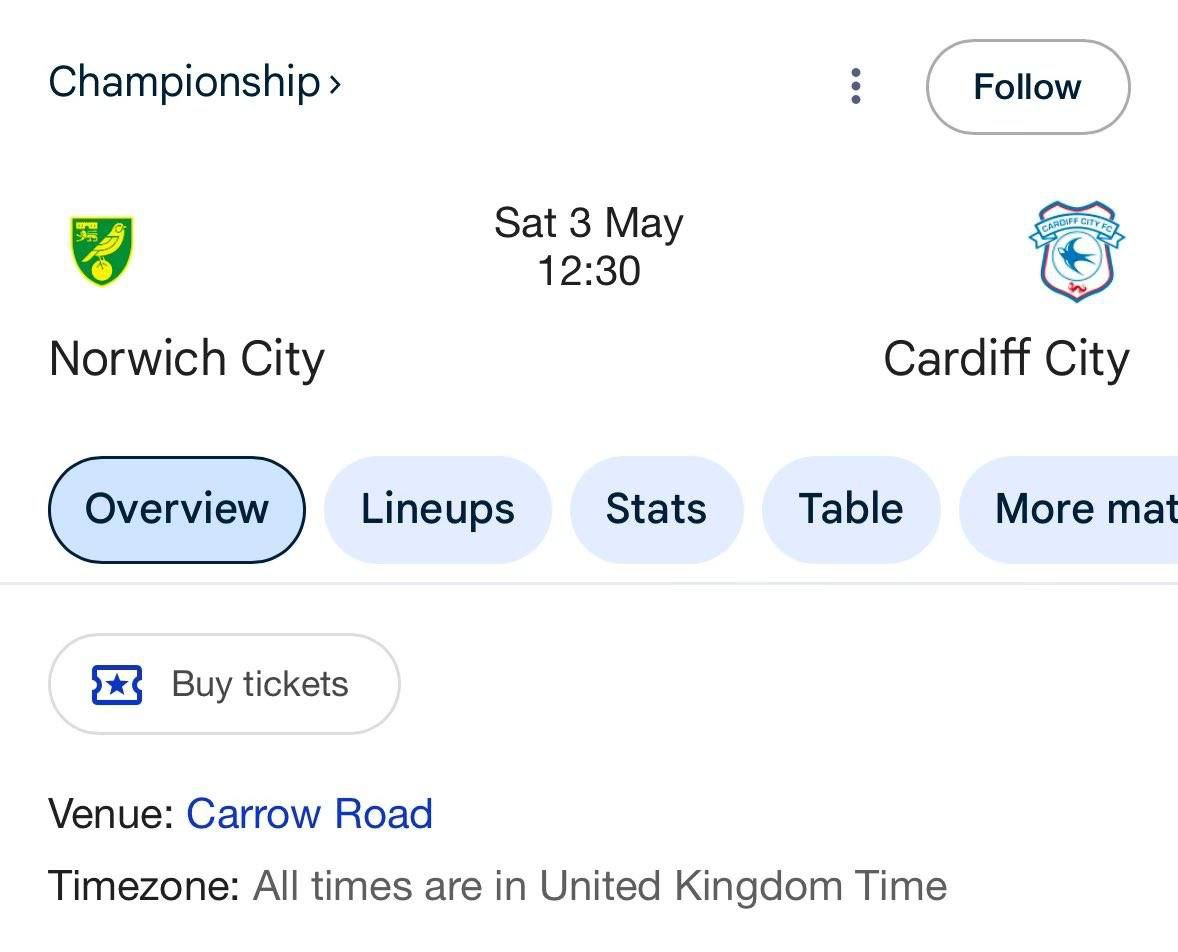Click the chevron arrow beside Championship
The image size is (1178, 952).
[x=334, y=84]
